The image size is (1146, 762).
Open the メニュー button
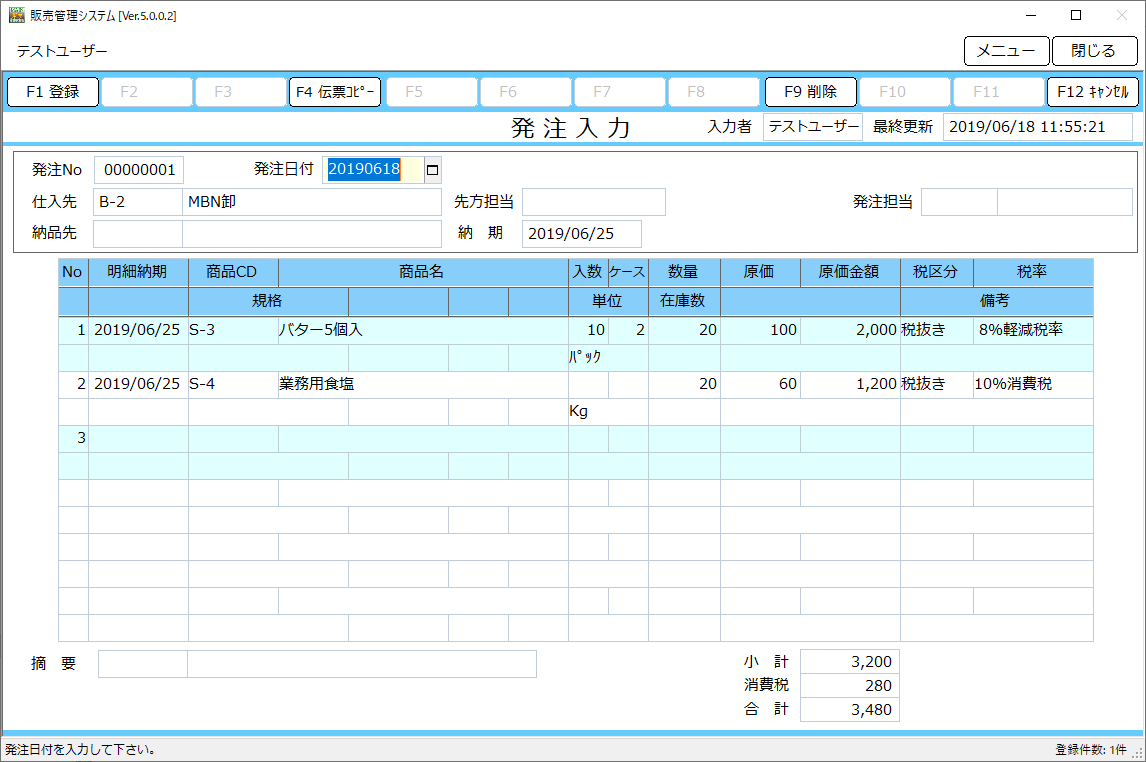[1006, 51]
